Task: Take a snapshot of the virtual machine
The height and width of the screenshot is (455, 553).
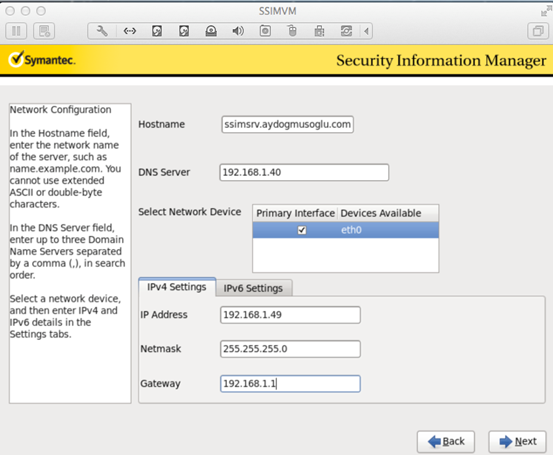Action: click(x=44, y=31)
